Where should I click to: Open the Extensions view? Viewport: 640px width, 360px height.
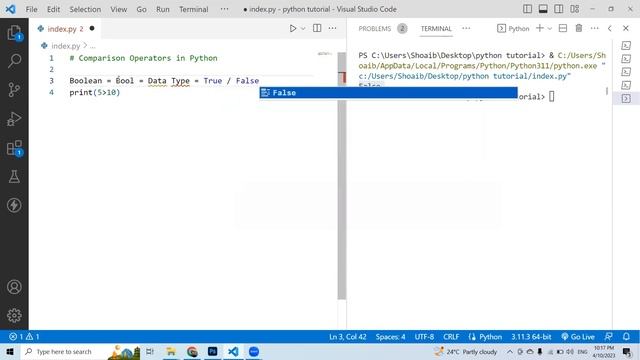coord(14,148)
